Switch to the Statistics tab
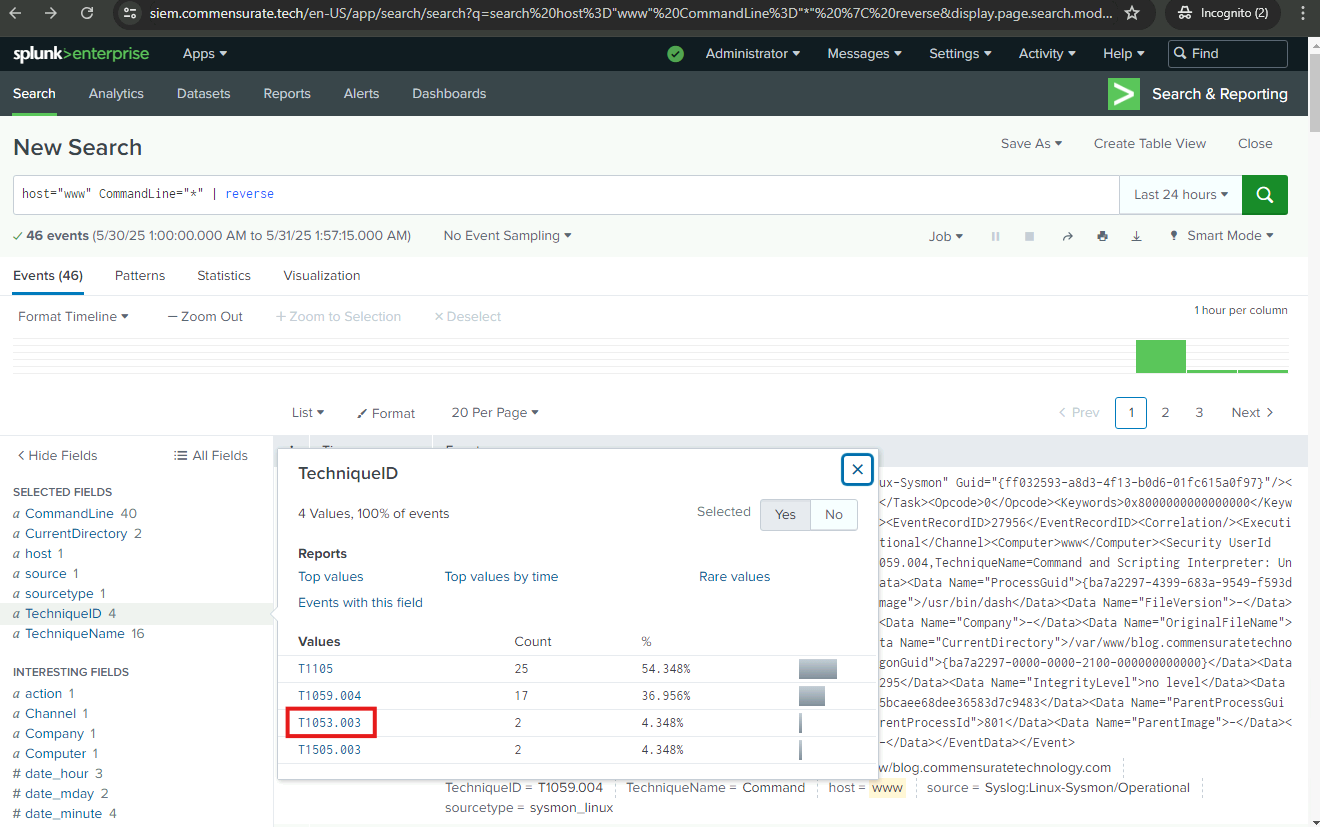The width and height of the screenshot is (1320, 827). click(224, 276)
